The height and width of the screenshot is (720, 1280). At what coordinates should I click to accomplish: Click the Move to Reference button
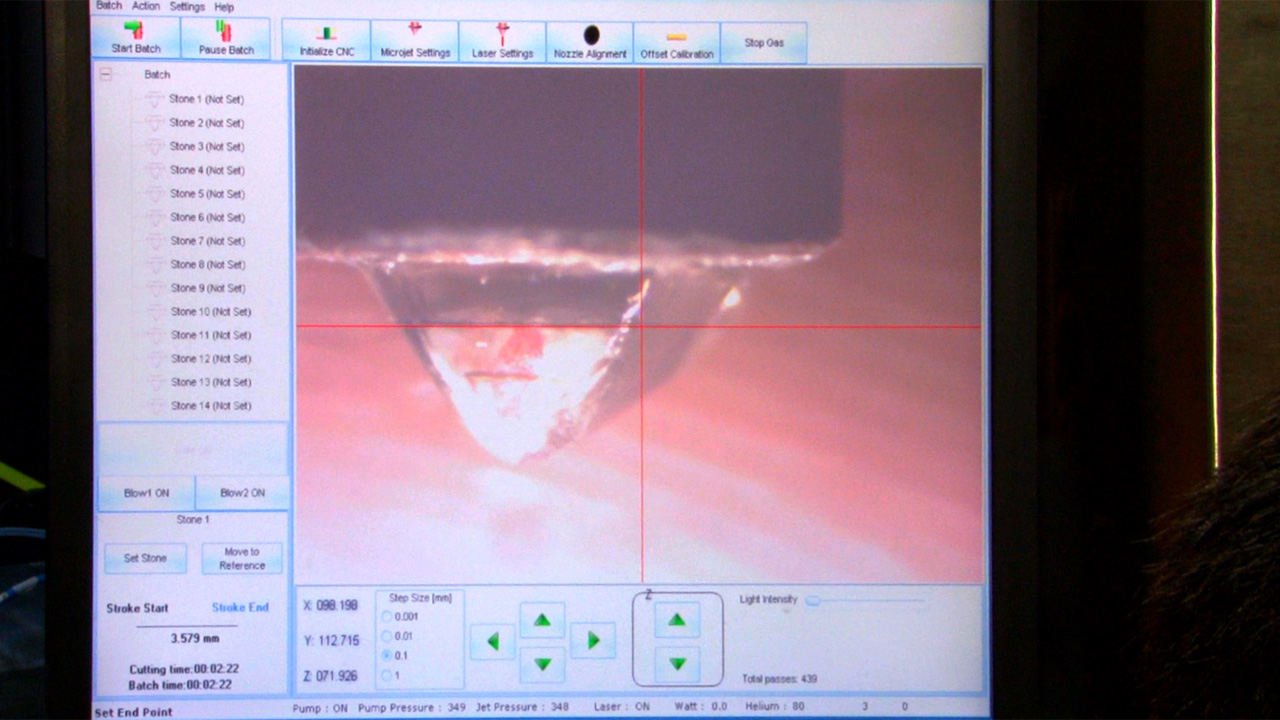coord(242,558)
